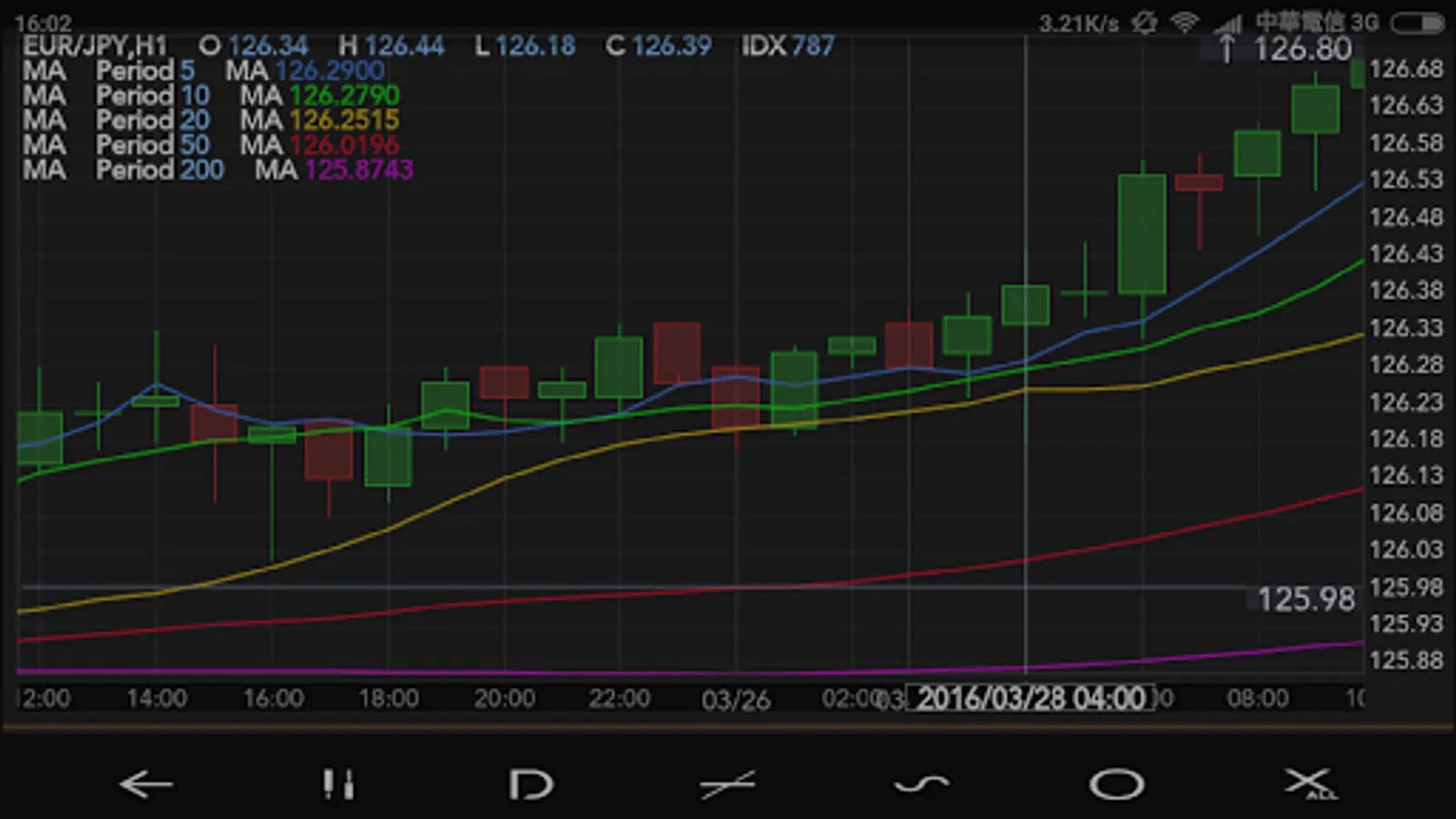The image size is (1456, 819).
Task: Tap the 126.53 price axis label
Action: pos(1406,179)
